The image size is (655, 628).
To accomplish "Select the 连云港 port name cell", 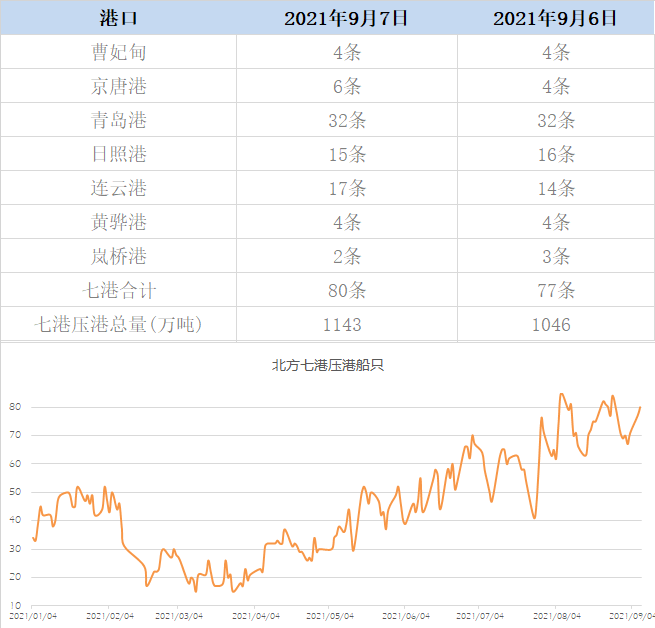I will [119, 188].
